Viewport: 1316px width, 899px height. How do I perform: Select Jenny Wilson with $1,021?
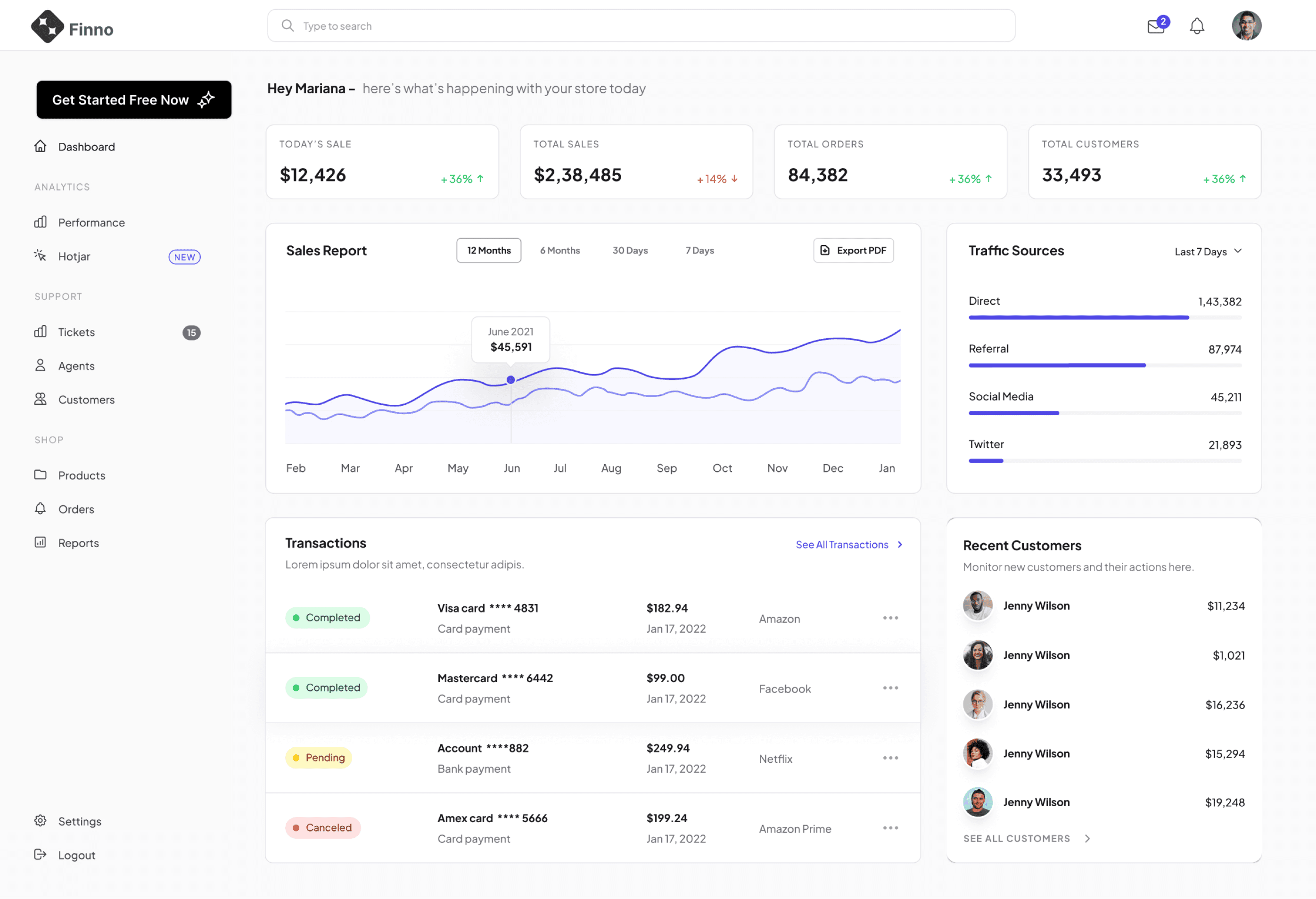(x=1104, y=655)
